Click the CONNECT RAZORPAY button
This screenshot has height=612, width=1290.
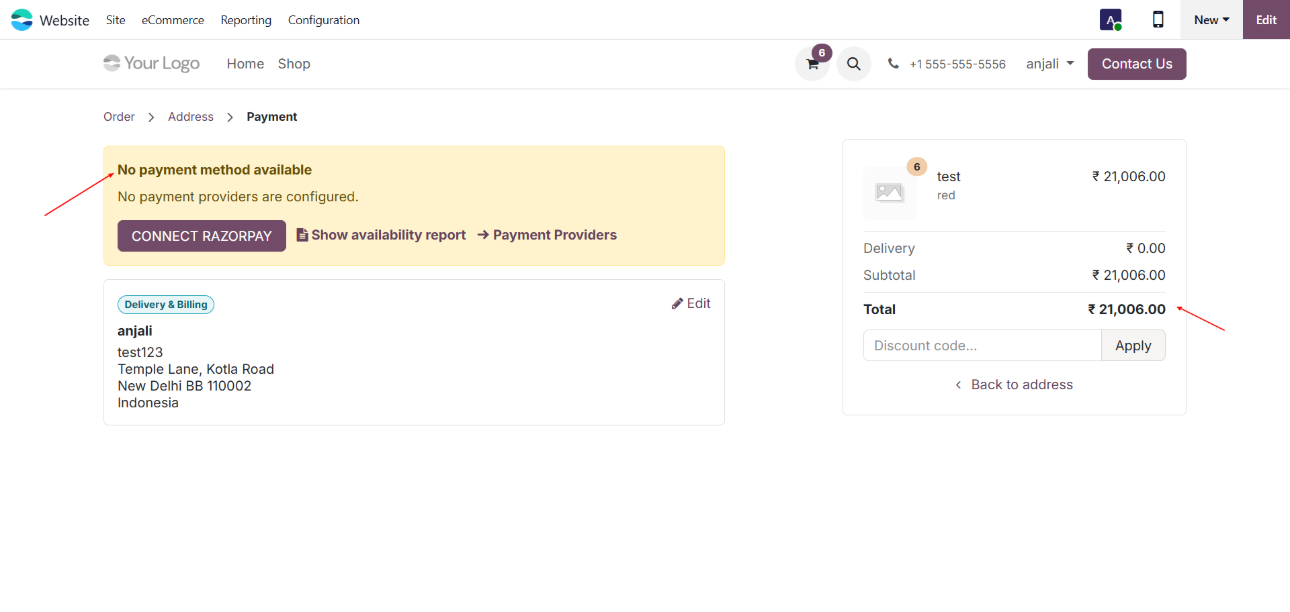pyautogui.click(x=201, y=236)
